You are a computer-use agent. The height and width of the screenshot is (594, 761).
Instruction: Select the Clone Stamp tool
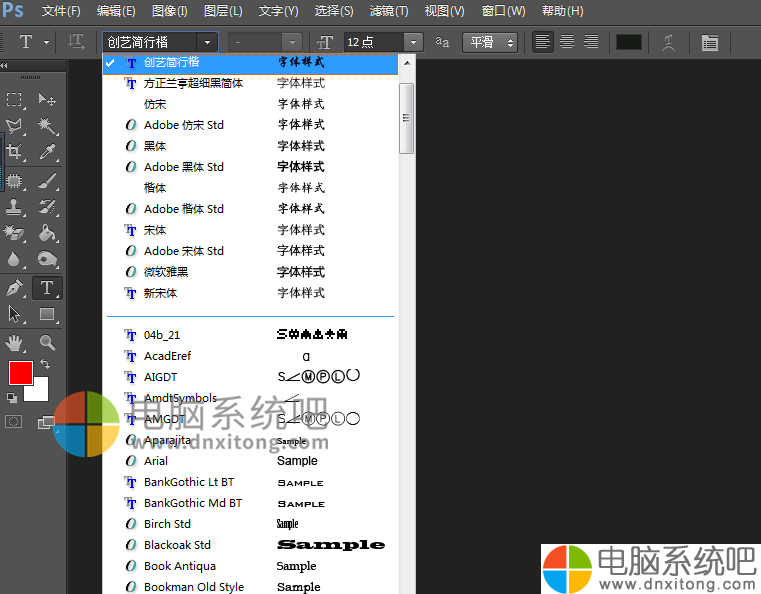pos(14,207)
